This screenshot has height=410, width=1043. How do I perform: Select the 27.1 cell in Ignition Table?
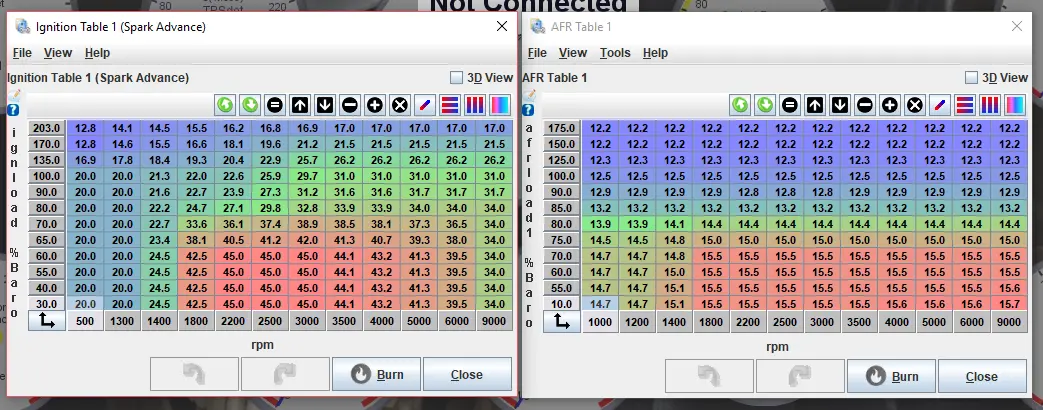click(x=233, y=208)
